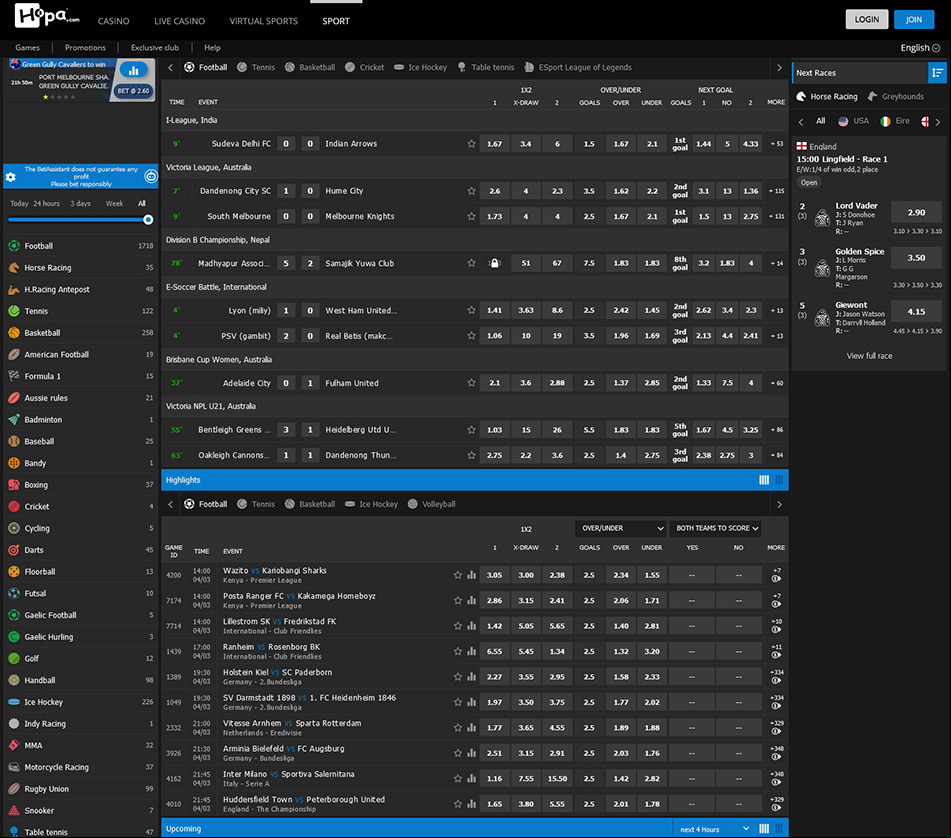Place the BET @ 2.60 suggested bet
Image resolution: width=951 pixels, height=838 pixels.
[133, 91]
